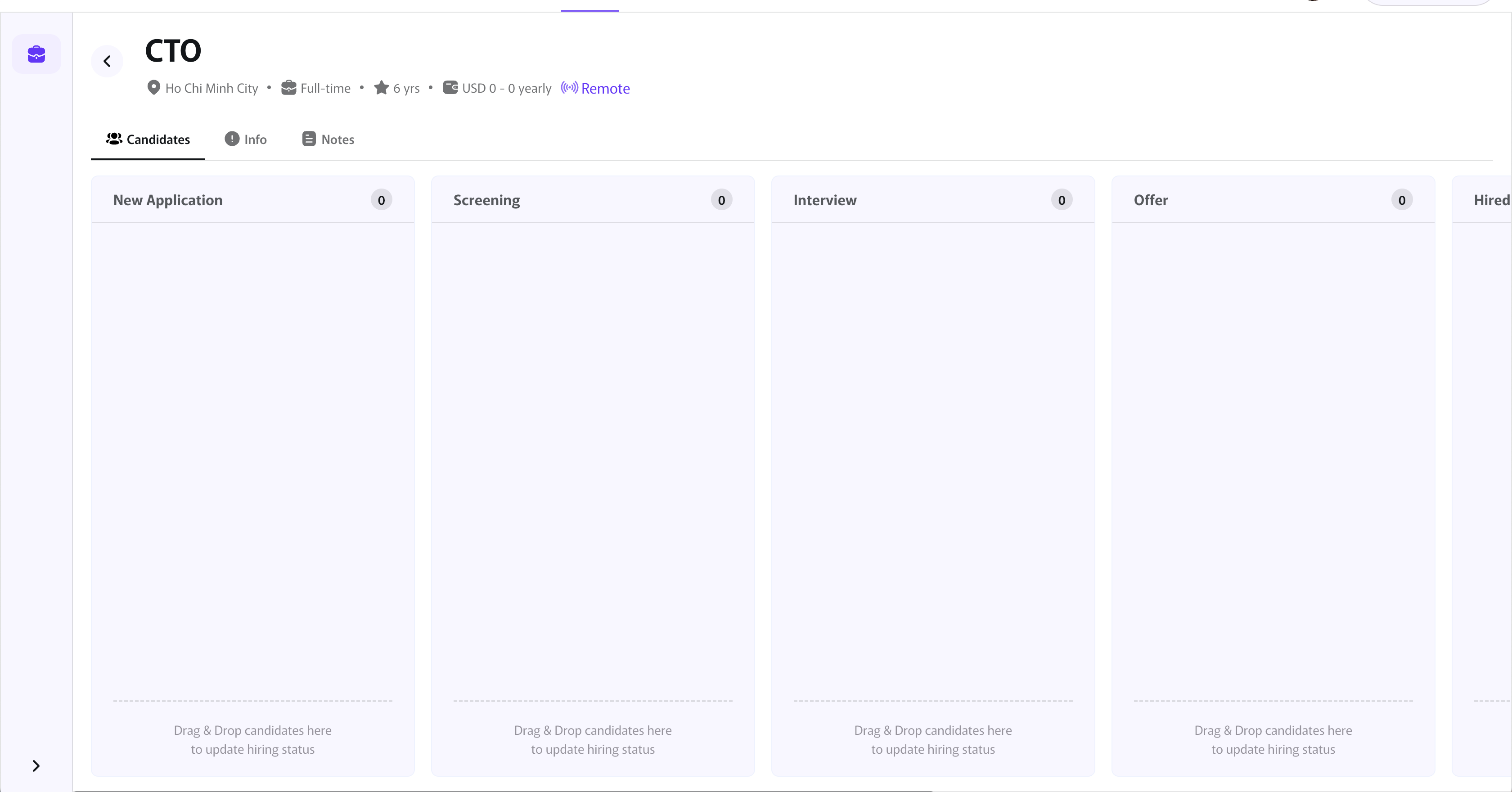Click the Interview column header
Viewport: 1512px width, 792px height.
[x=825, y=200]
